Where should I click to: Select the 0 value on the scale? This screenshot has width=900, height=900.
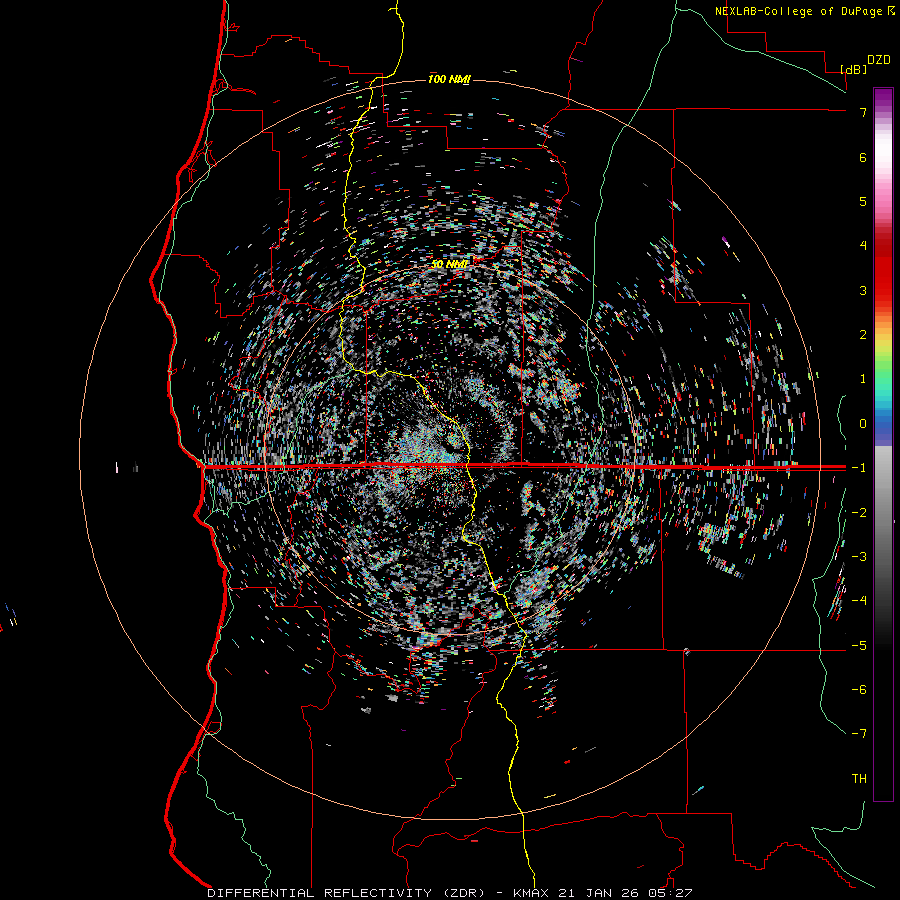tap(863, 424)
